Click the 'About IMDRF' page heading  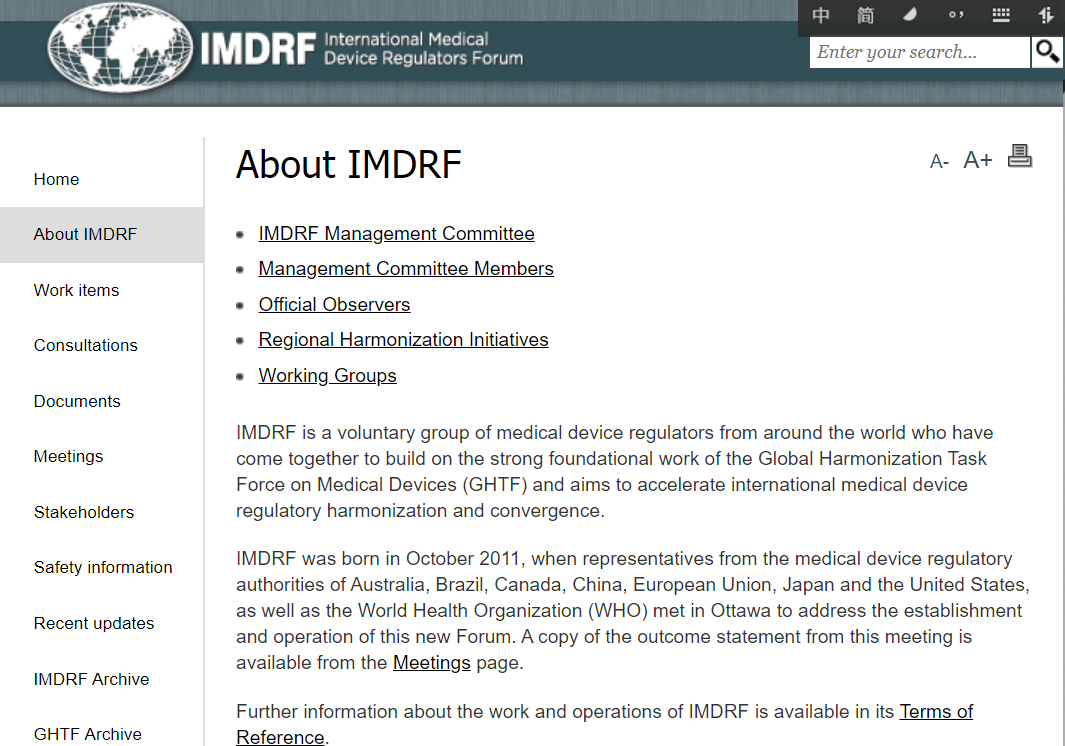(348, 164)
